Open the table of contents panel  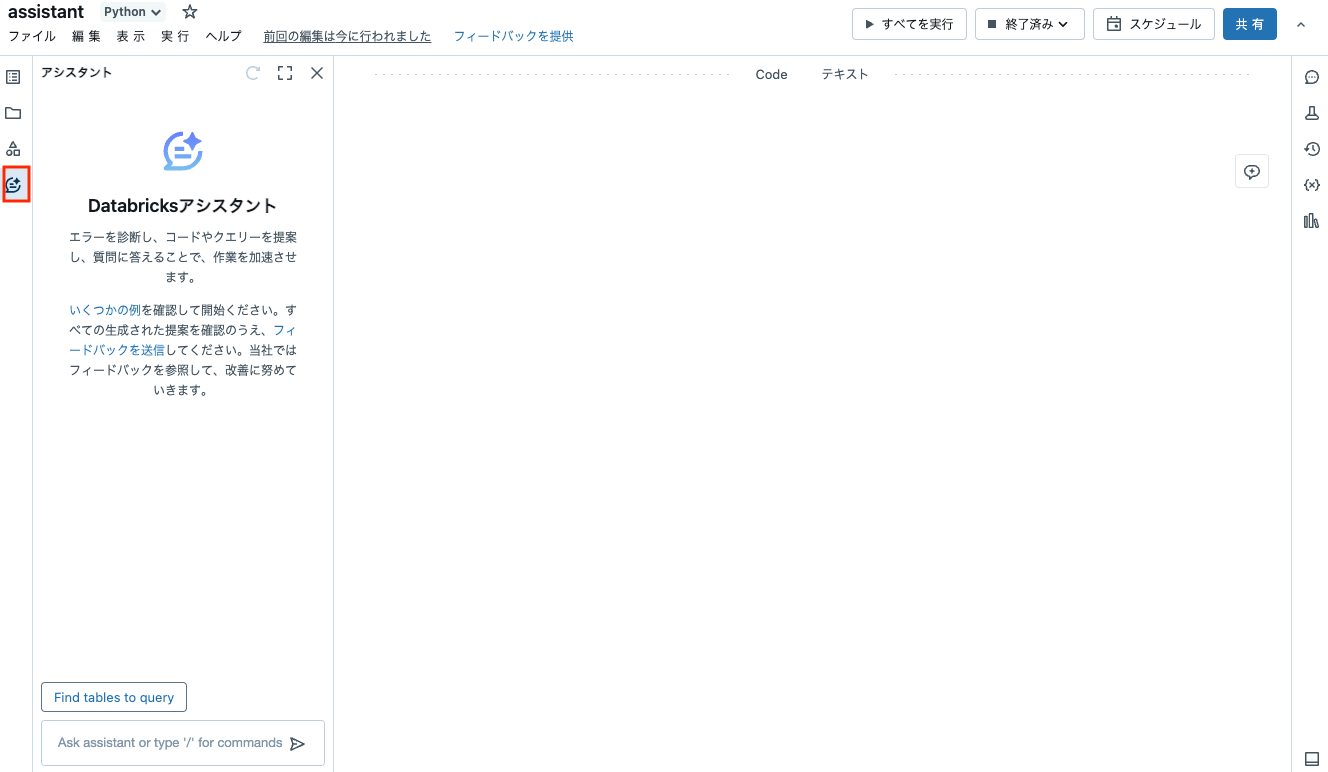click(13, 77)
